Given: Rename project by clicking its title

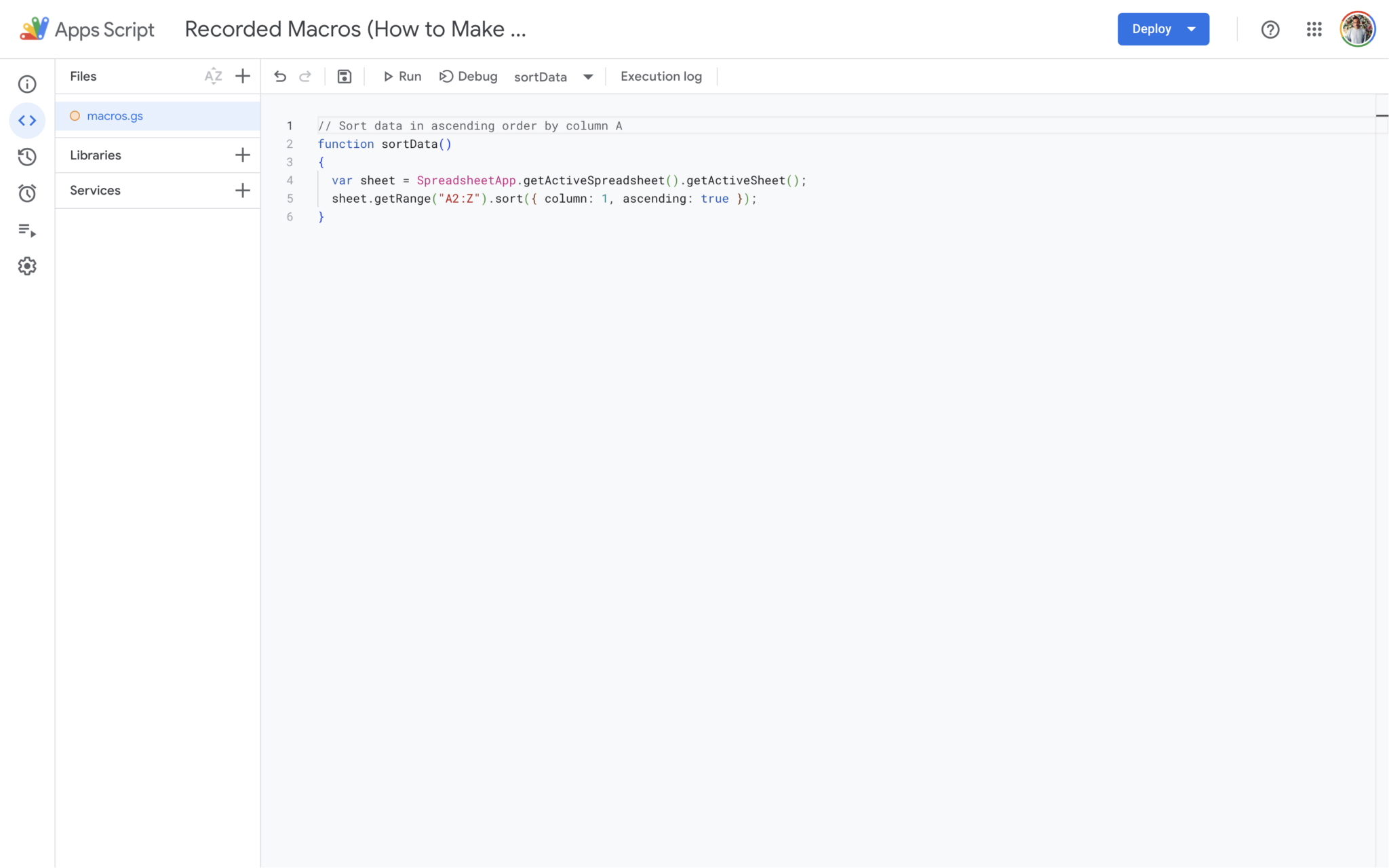Looking at the screenshot, I should (x=355, y=29).
